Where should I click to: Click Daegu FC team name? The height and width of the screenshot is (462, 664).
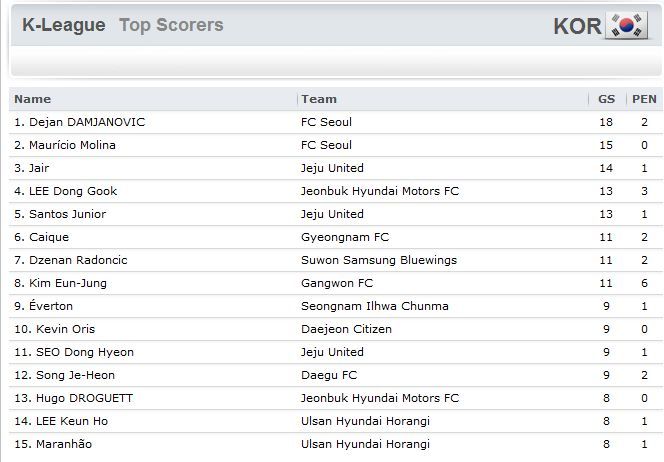tap(329, 375)
